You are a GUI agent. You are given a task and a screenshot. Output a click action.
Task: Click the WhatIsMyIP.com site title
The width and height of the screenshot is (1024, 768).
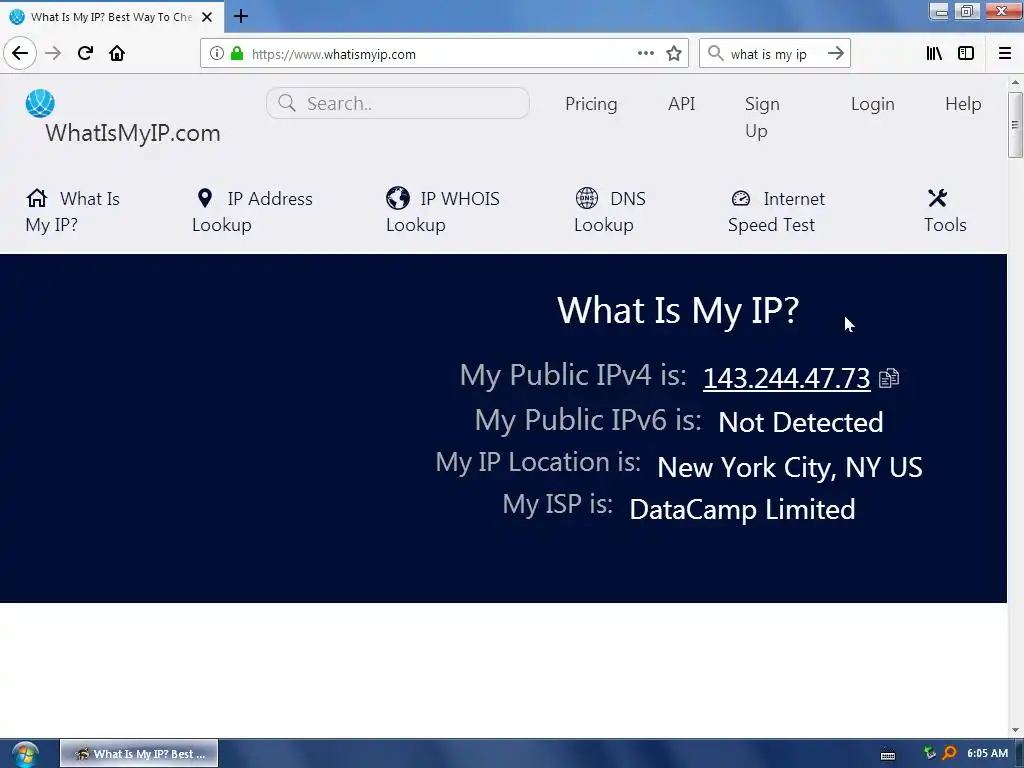[133, 133]
